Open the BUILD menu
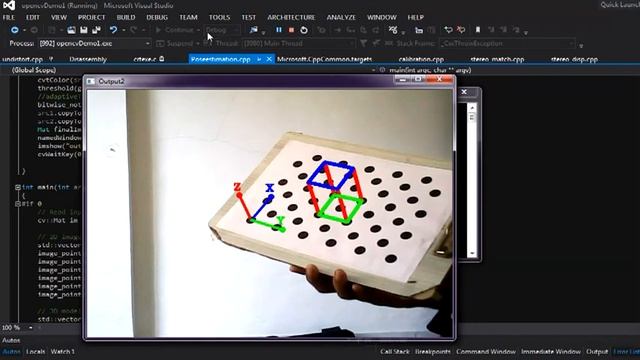The image size is (640, 360). pos(126,18)
